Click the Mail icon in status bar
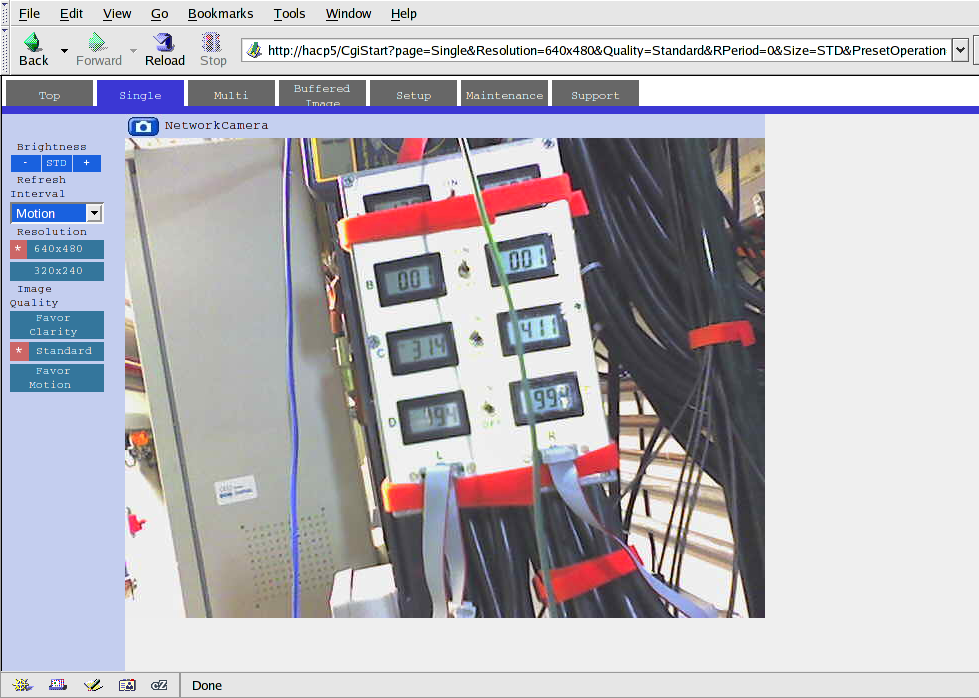The width and height of the screenshot is (979, 698). tap(57, 685)
